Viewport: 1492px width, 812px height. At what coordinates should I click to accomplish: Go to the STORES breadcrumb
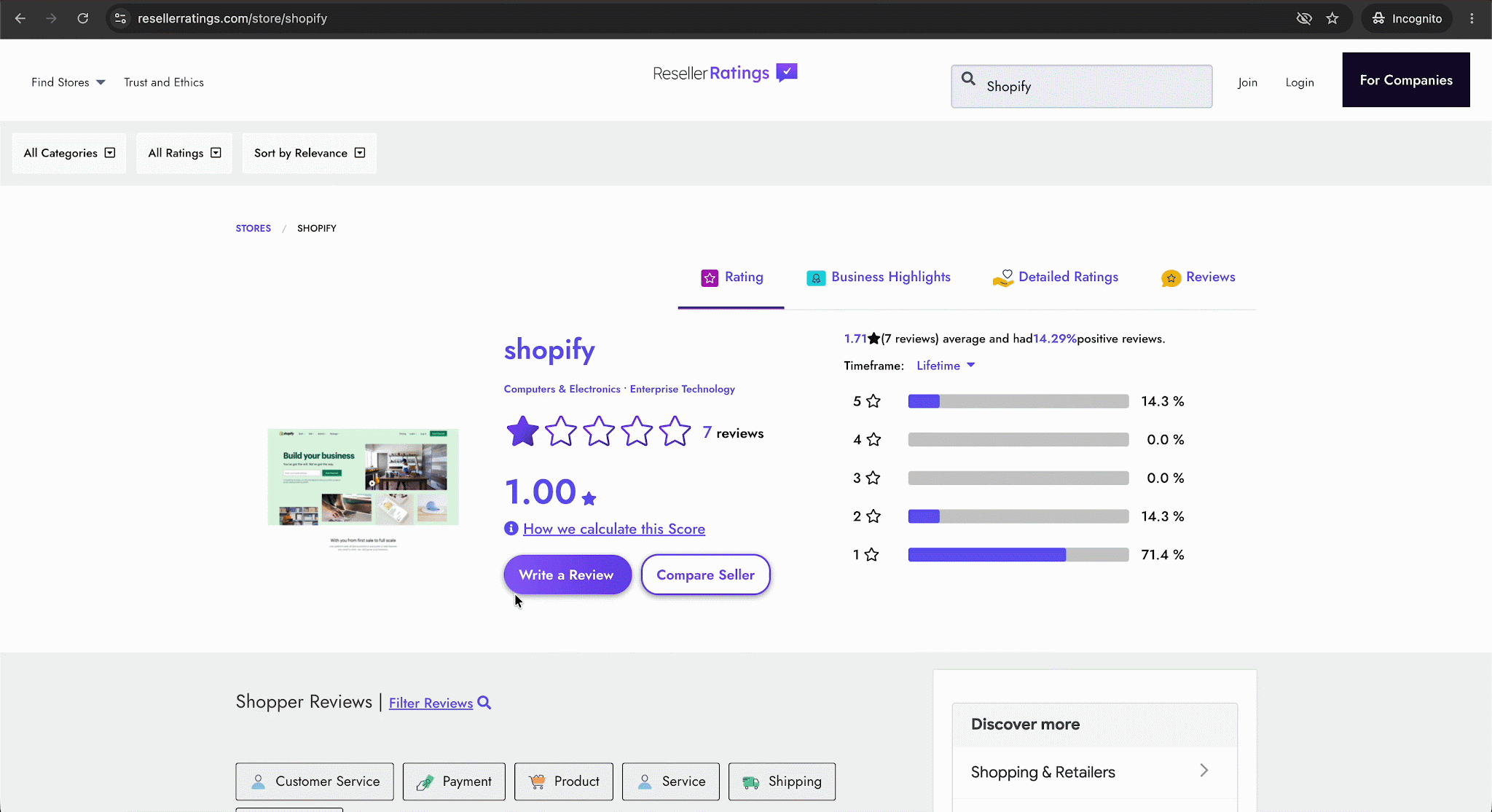254,228
